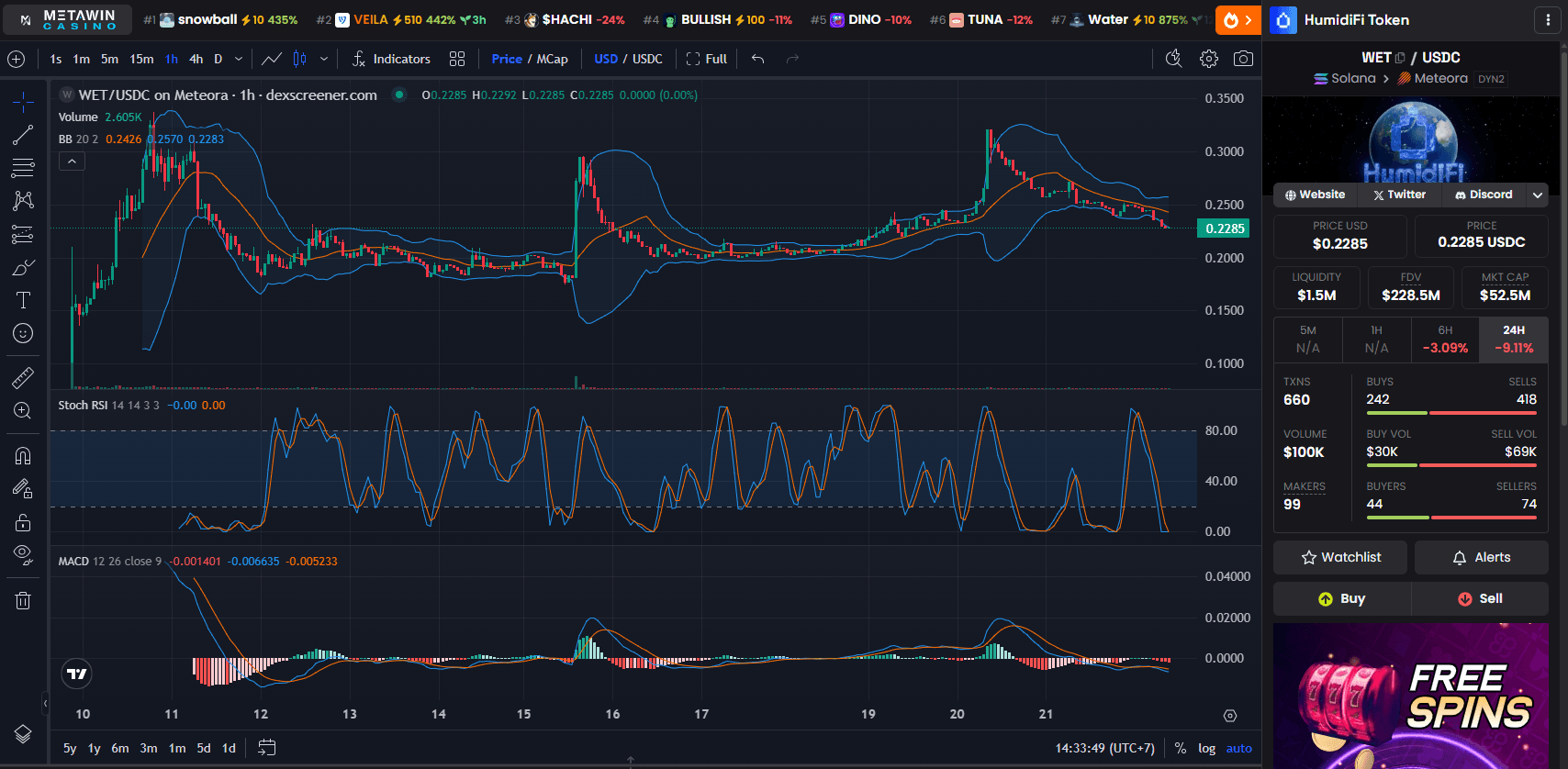Select the text annotation tool
The height and width of the screenshot is (769, 1568).
pyautogui.click(x=23, y=300)
